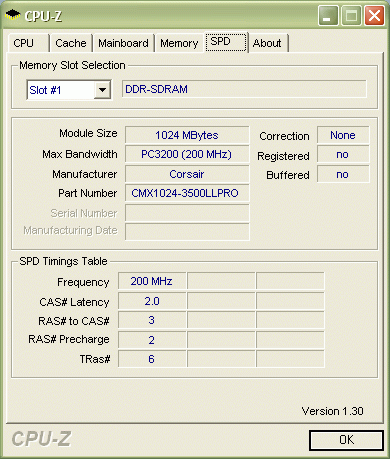
Task: Click the Buffered value field
Action: (343, 174)
